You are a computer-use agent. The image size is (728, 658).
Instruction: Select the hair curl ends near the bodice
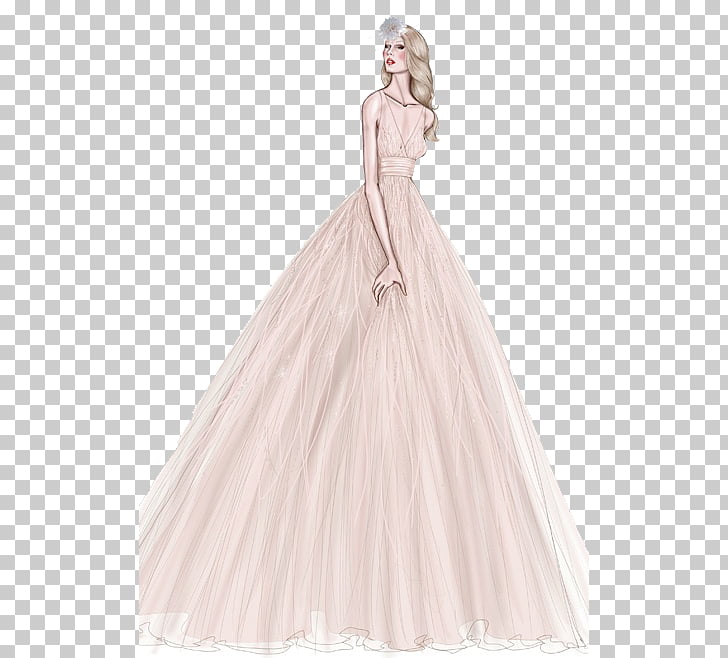tap(431, 130)
